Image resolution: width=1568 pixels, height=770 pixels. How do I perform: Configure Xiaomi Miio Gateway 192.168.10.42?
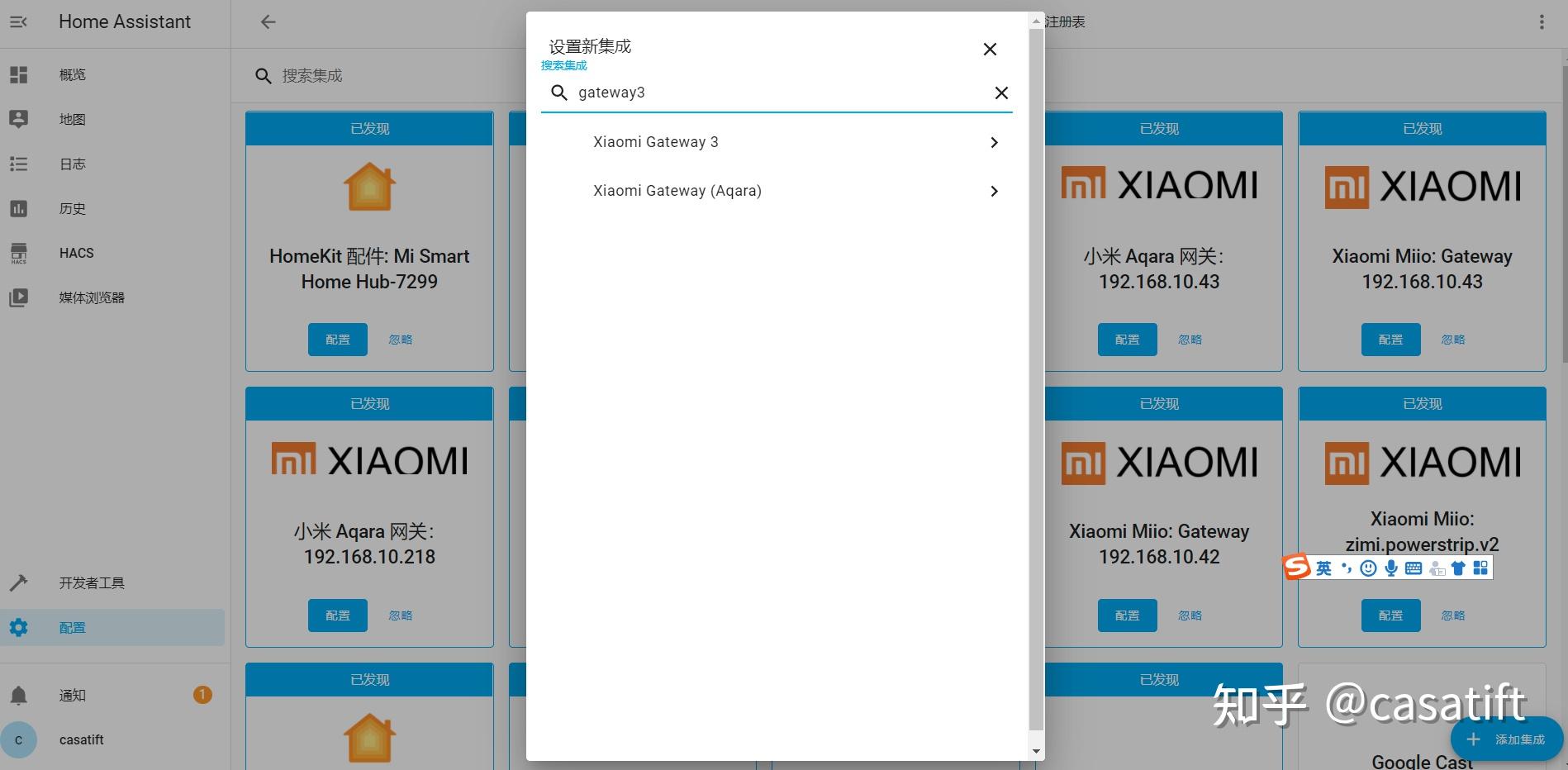1128,616
